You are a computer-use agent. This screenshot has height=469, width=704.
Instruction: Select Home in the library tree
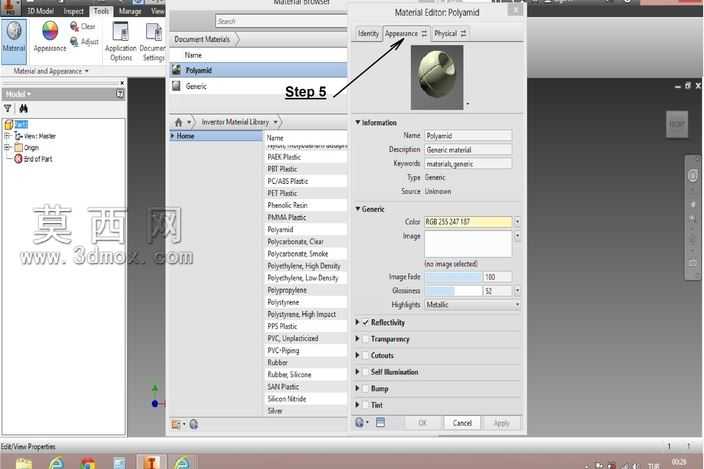(x=216, y=136)
